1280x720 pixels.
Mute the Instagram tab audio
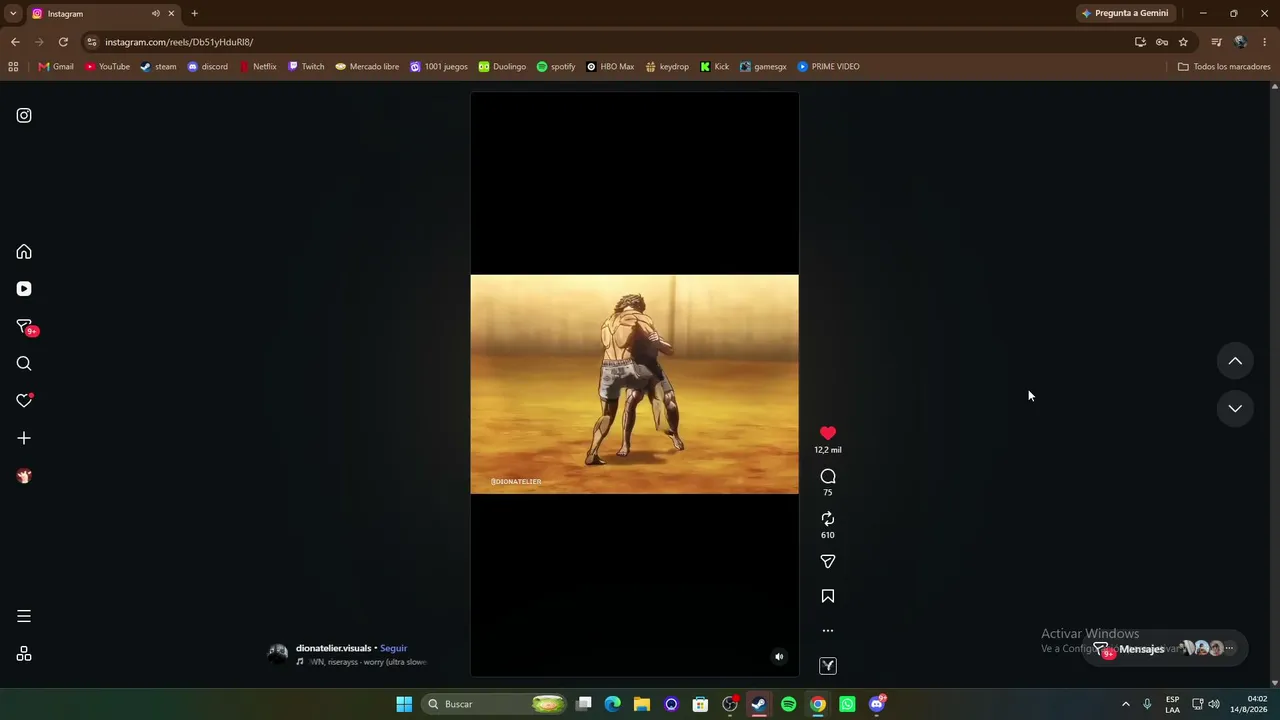[155, 13]
